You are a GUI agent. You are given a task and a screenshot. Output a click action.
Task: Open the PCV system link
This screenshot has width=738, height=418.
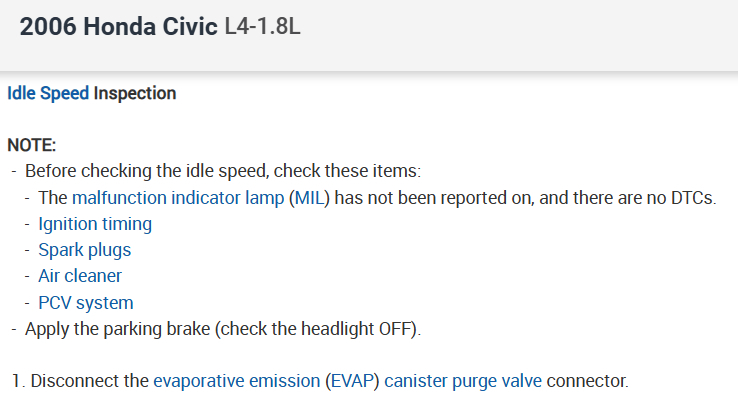click(x=85, y=302)
